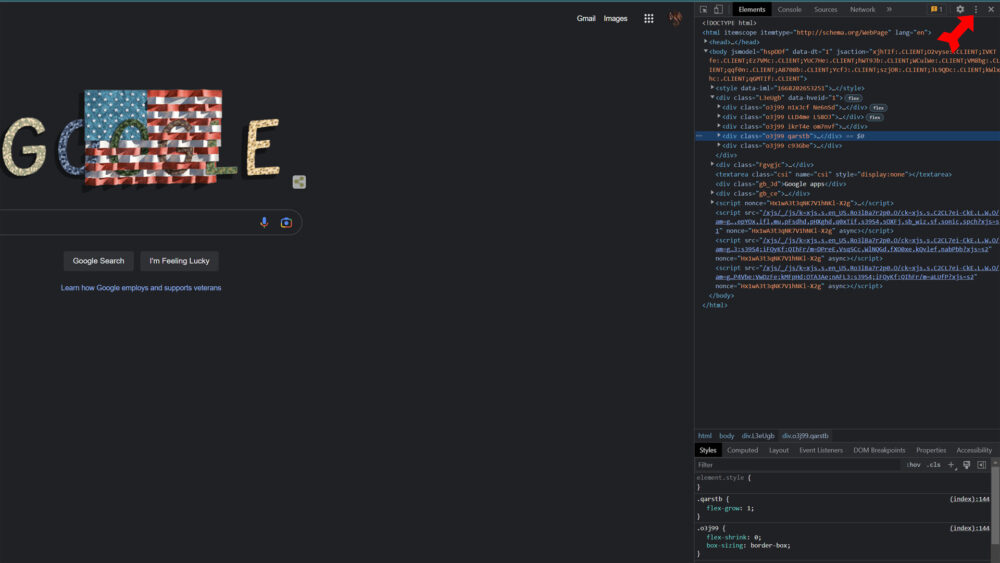Image resolution: width=1000 pixels, height=563 pixels.
Task: Start voice search with the microphone icon
Action: click(264, 222)
